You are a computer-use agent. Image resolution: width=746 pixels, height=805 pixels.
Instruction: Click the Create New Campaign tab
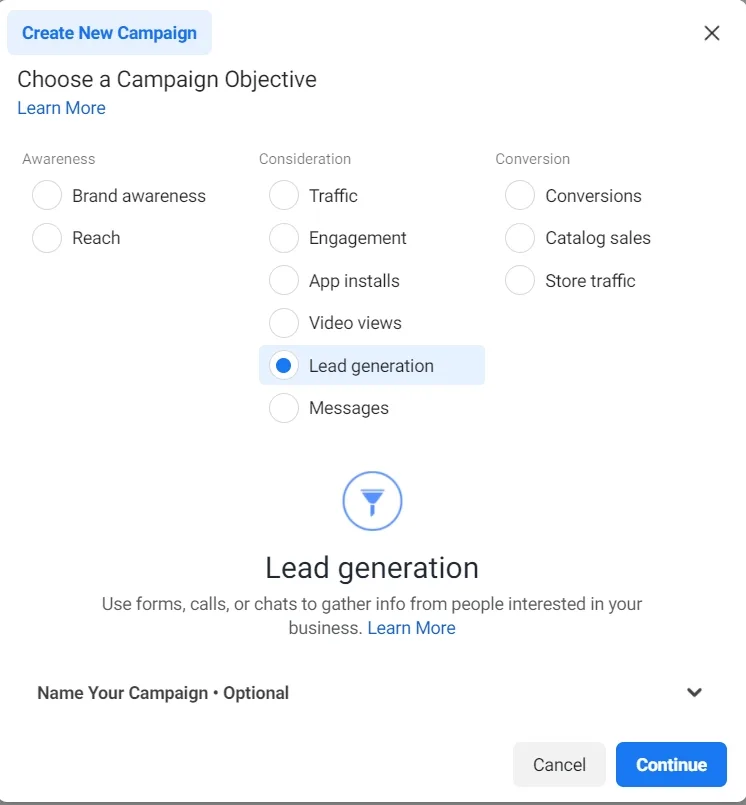pyautogui.click(x=109, y=32)
